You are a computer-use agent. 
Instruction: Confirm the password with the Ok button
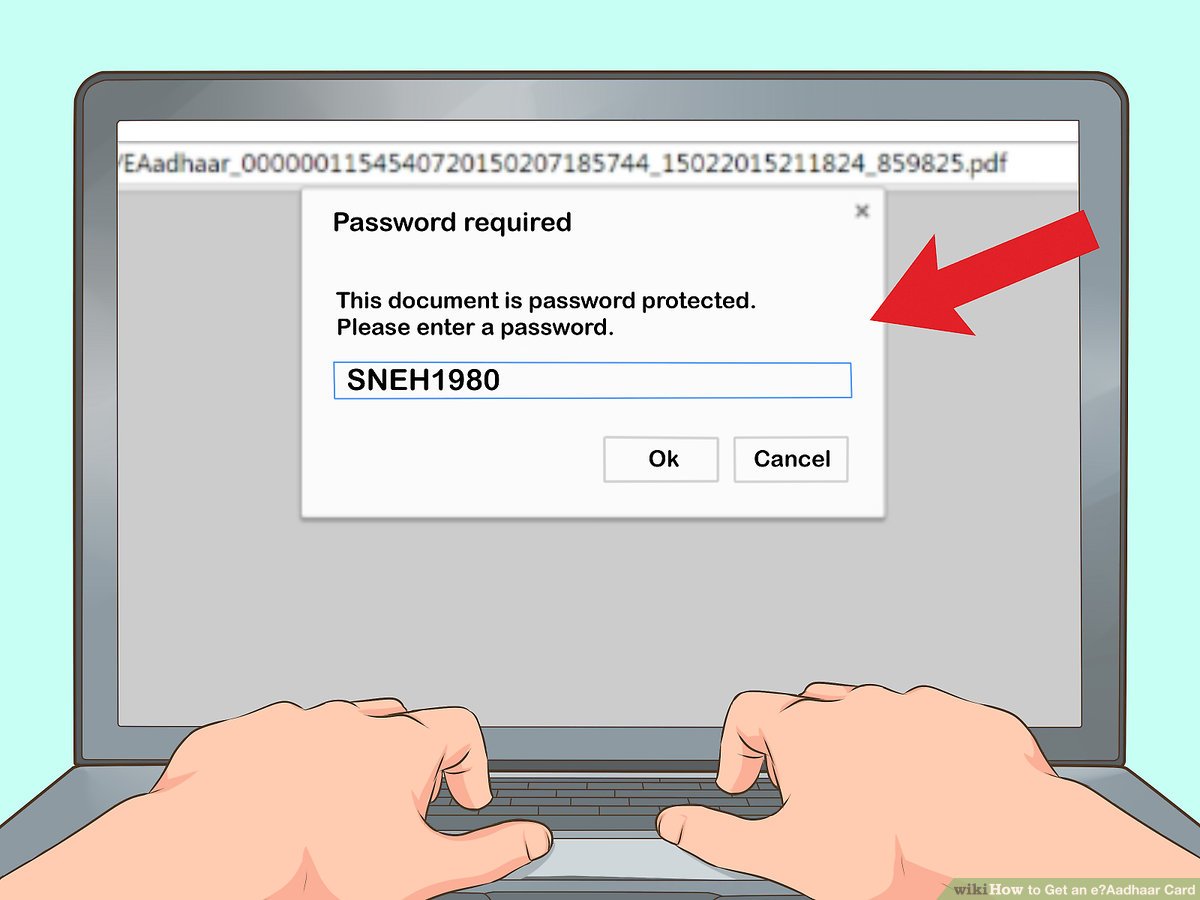pos(661,459)
